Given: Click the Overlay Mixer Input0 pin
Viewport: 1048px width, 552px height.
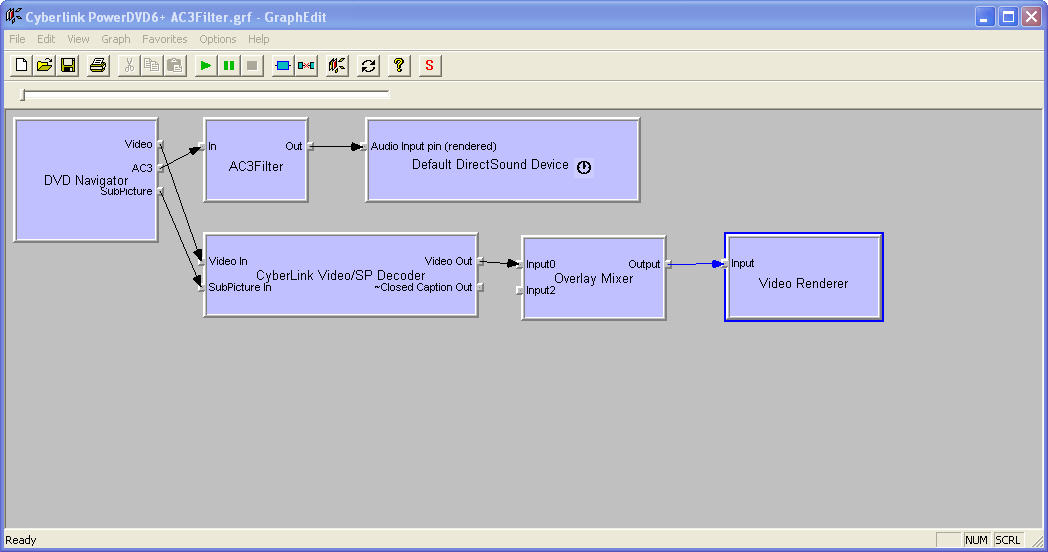Looking at the screenshot, I should point(520,265).
